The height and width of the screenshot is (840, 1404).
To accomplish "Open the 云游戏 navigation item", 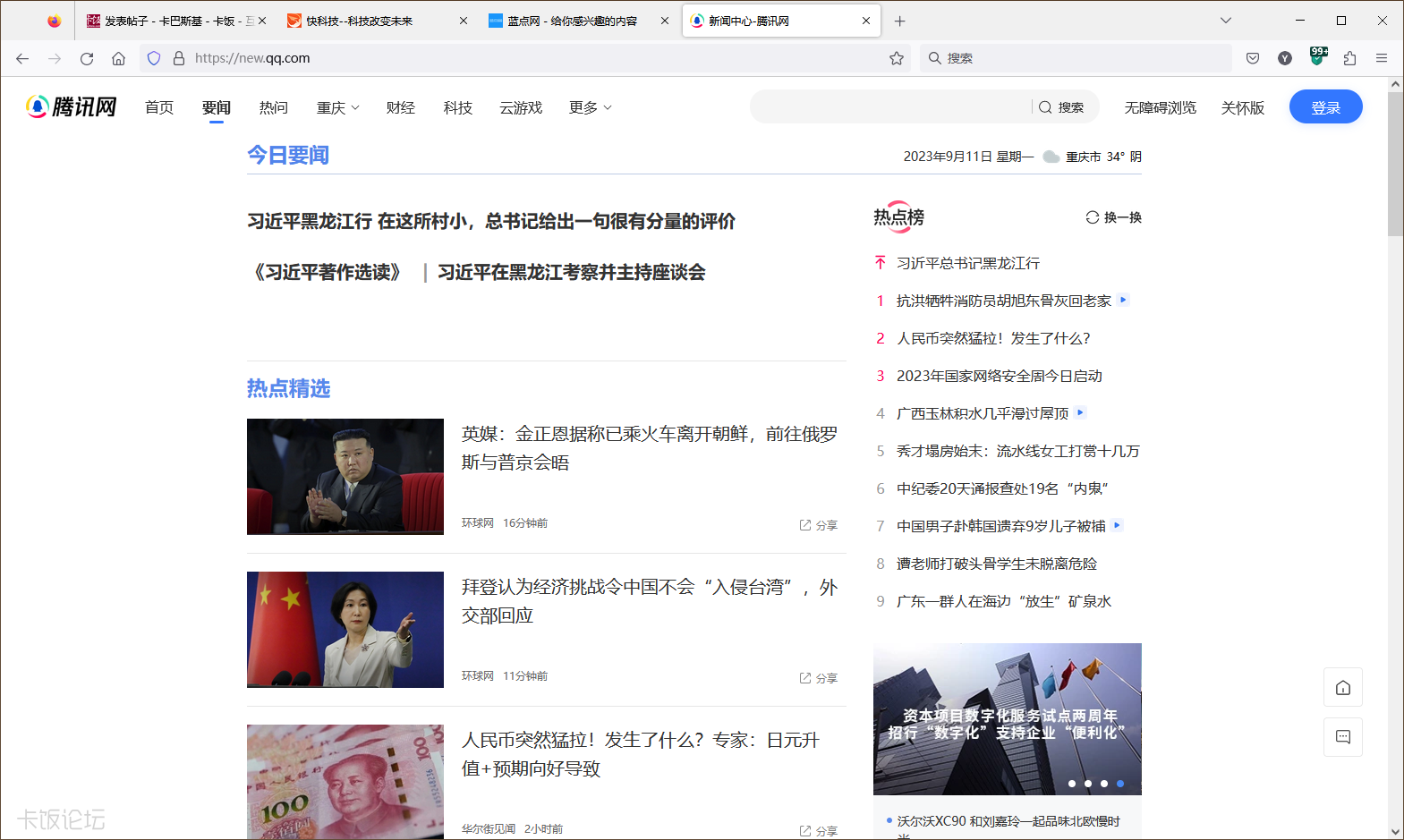I will [521, 107].
